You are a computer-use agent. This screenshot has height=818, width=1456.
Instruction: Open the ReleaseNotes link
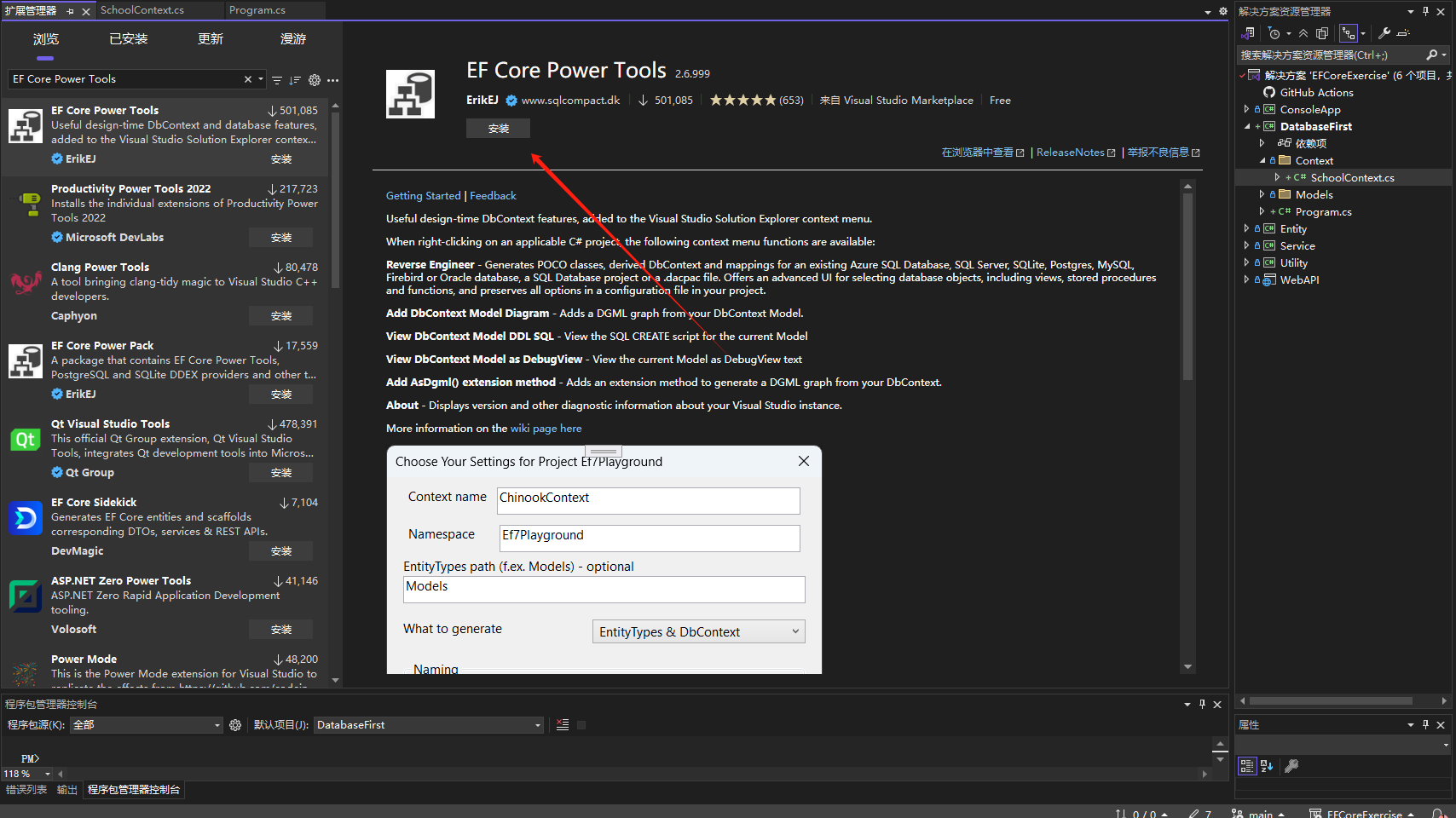pos(1076,153)
